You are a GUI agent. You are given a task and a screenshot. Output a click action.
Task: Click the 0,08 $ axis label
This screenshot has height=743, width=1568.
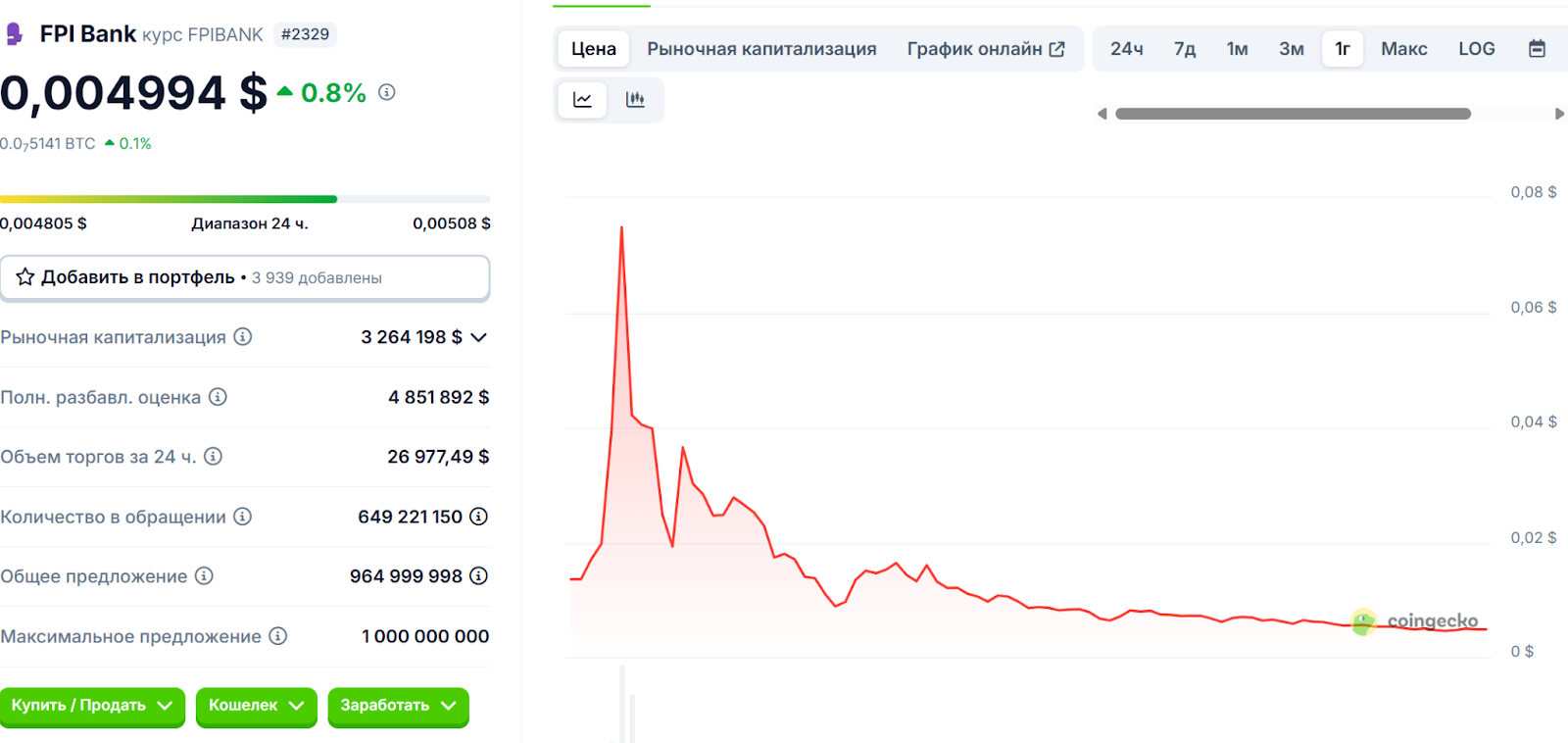coord(1534,192)
